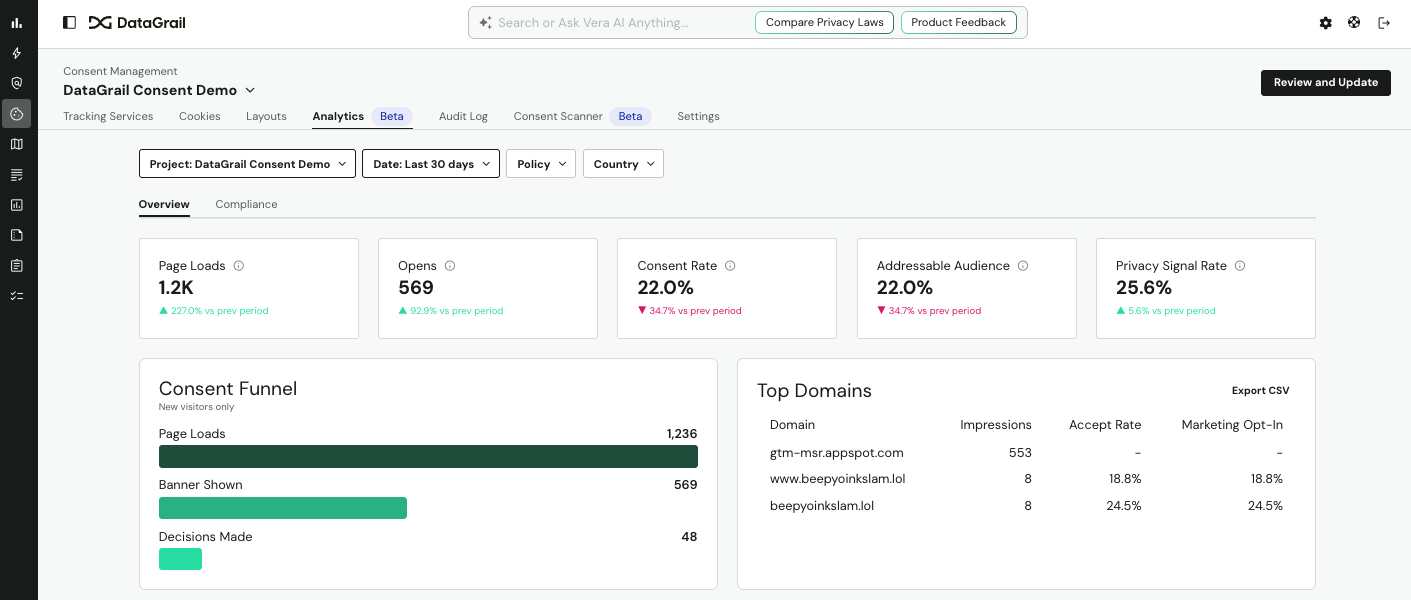Click the document file sidebar icon
Screen dimensions: 1411x600
coord(16,235)
